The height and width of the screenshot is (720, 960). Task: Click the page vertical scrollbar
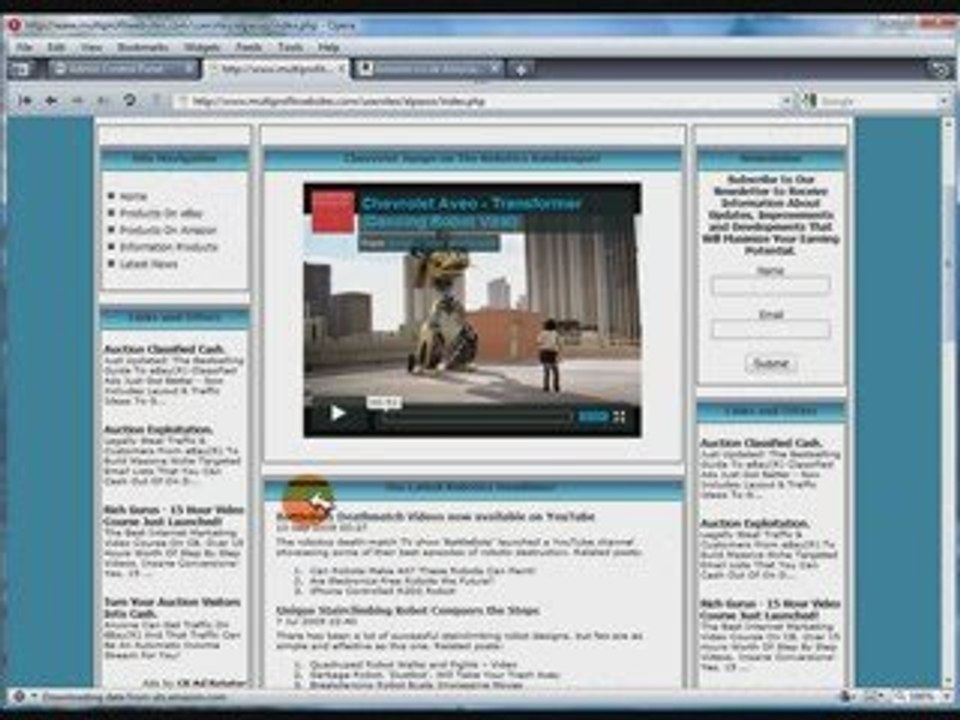click(x=950, y=263)
